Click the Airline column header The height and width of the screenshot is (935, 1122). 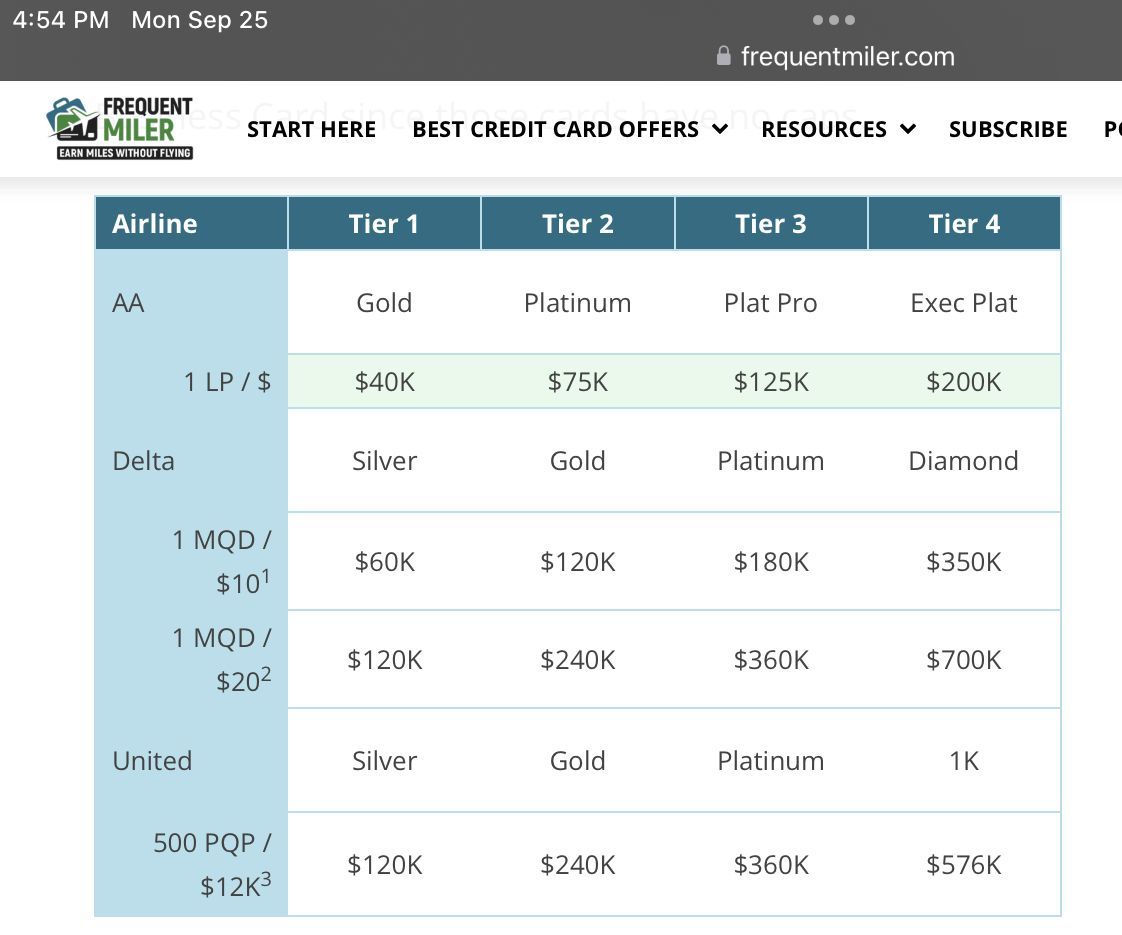coord(191,223)
